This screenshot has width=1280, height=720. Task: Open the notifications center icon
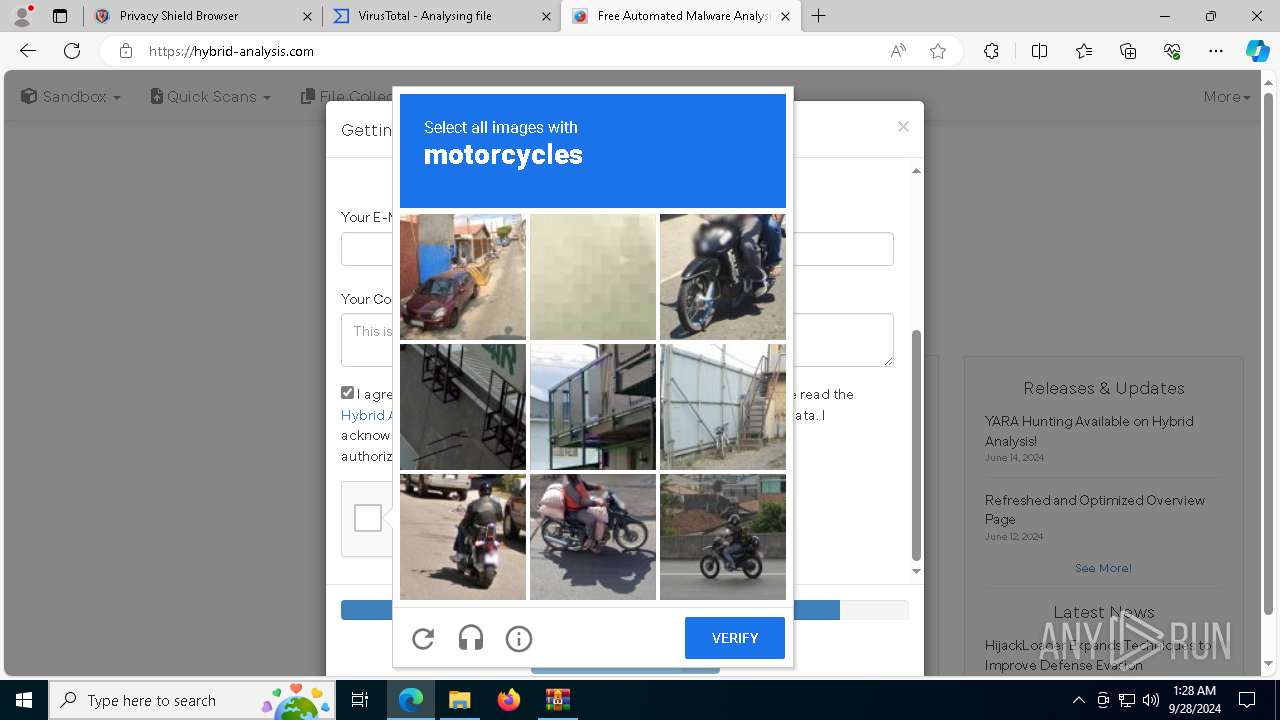(x=1247, y=700)
